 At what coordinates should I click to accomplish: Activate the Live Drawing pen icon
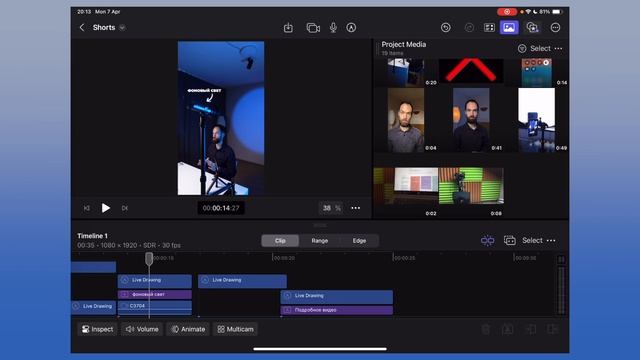tap(351, 28)
